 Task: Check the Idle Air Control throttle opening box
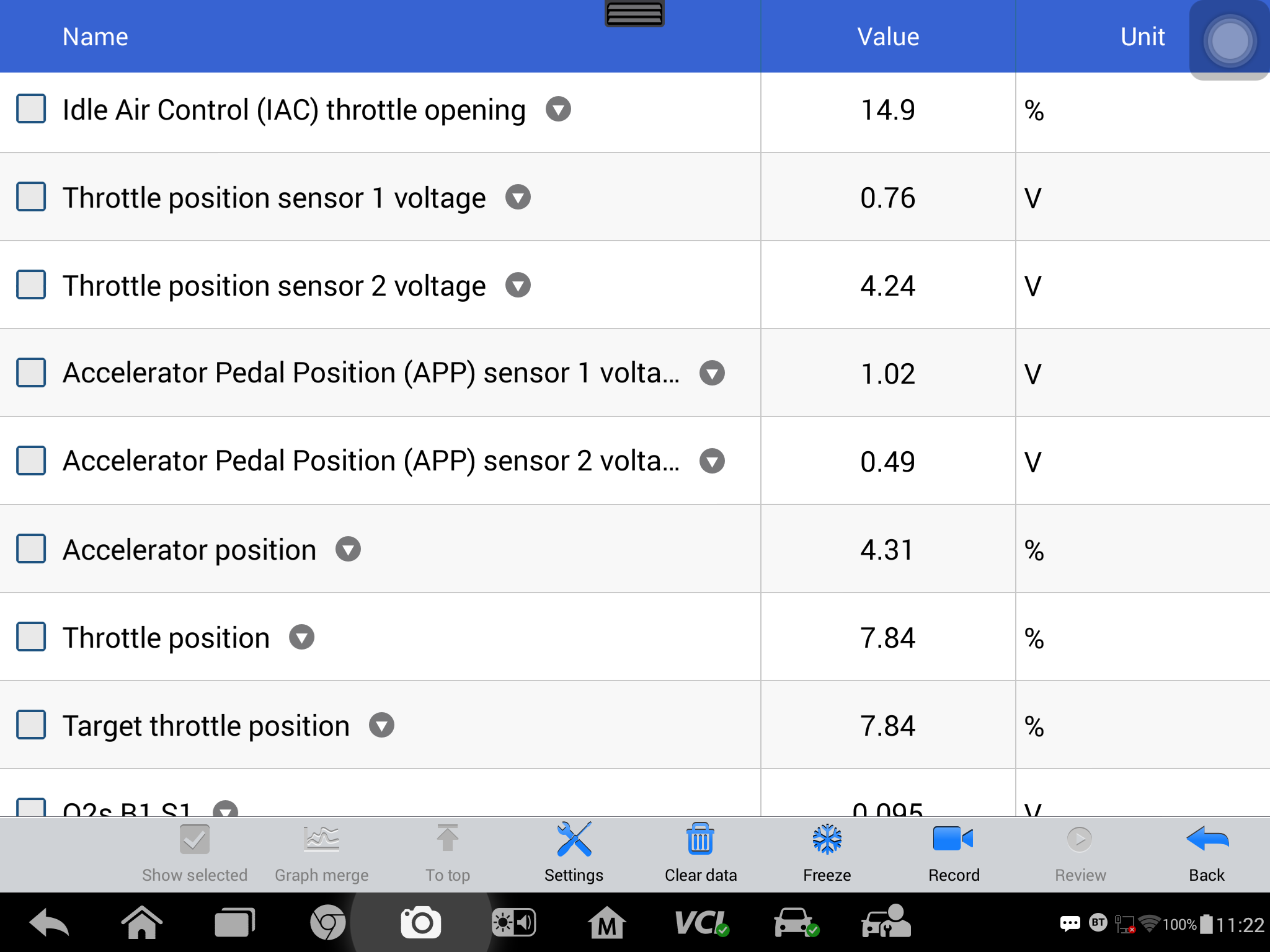31,109
